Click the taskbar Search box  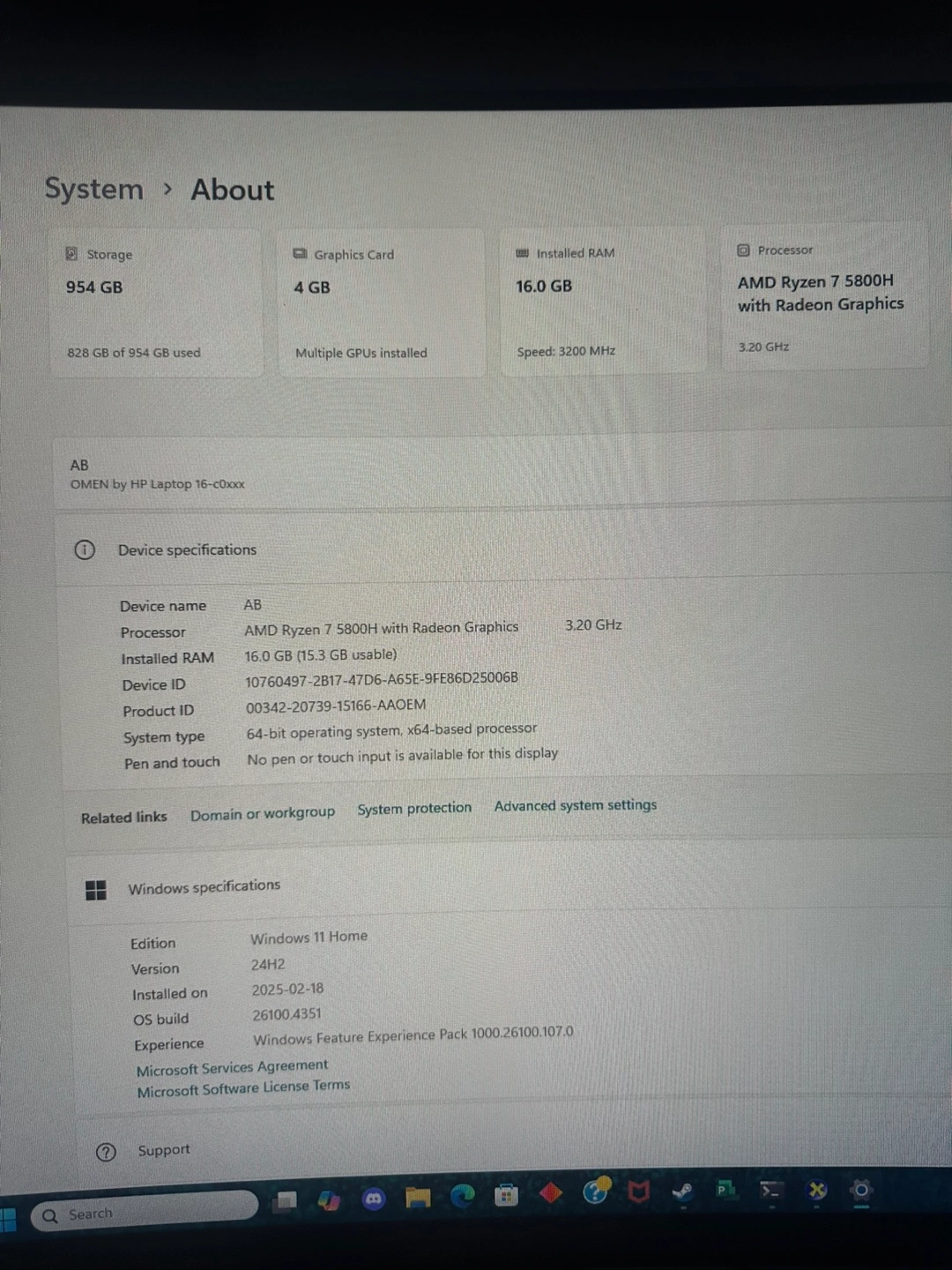(x=145, y=1212)
